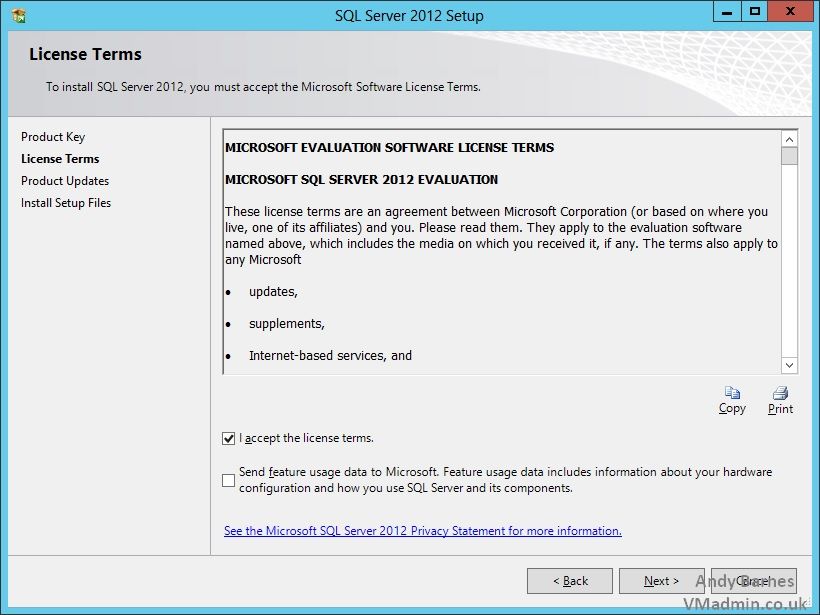Image resolution: width=820 pixels, height=615 pixels.
Task: Click the Print license terms icon
Action: (x=780, y=393)
